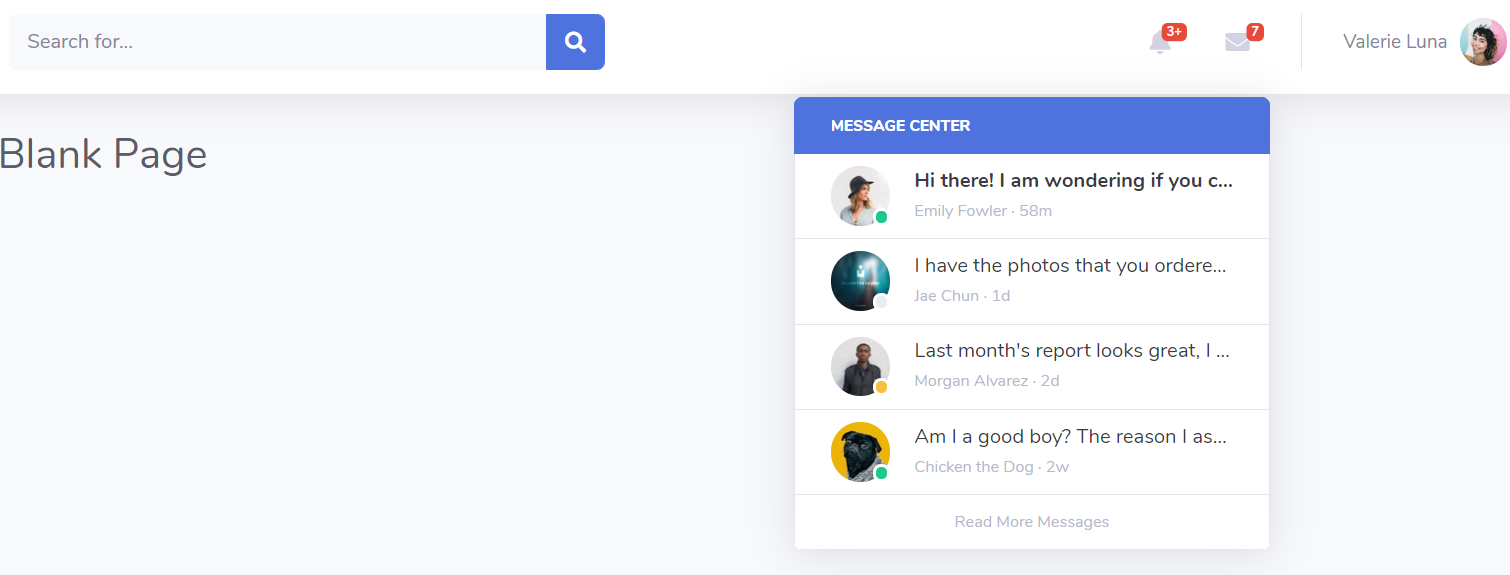Image resolution: width=1510 pixels, height=575 pixels.
Task: Expand the Valerie Luna user menu
Action: [x=1394, y=42]
